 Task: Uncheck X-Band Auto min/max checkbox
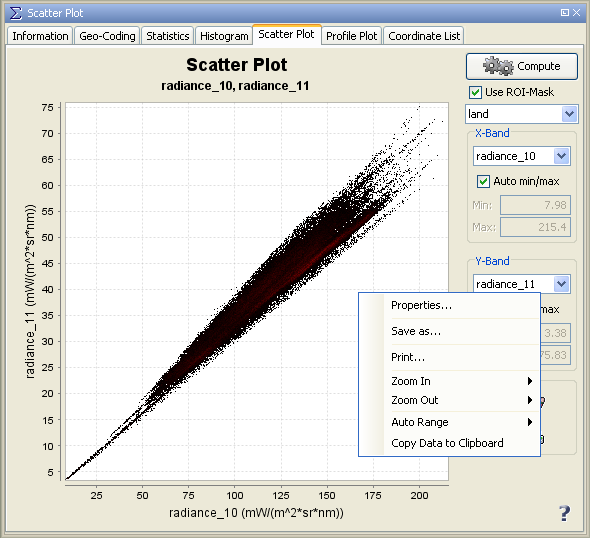pyautogui.click(x=483, y=181)
